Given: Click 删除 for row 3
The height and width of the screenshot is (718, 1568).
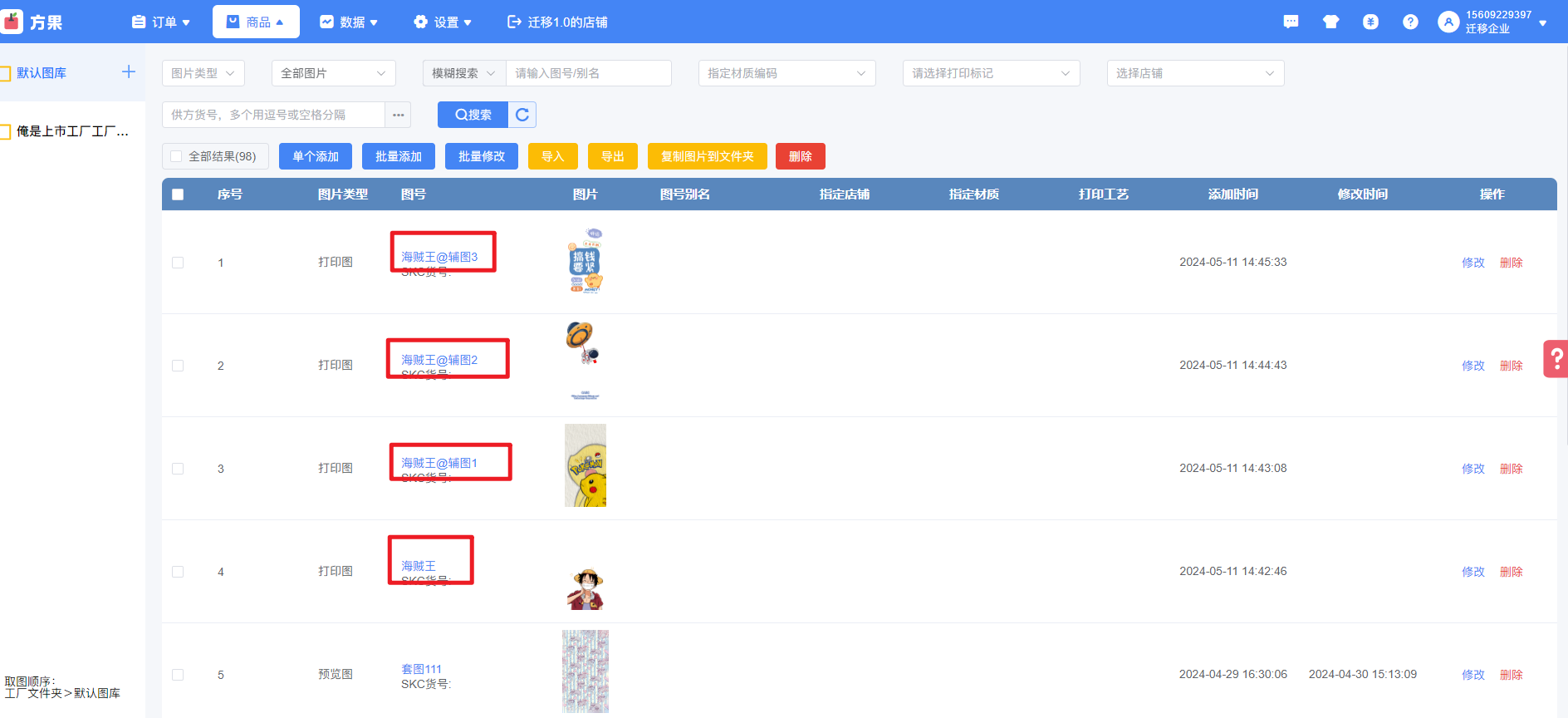Looking at the screenshot, I should (1512, 469).
